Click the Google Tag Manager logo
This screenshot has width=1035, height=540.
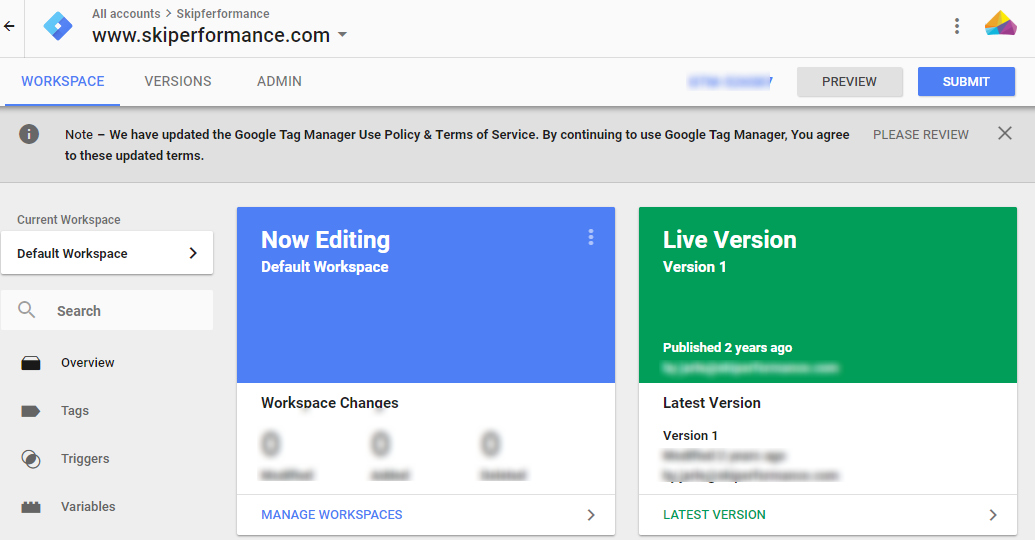coord(58,26)
